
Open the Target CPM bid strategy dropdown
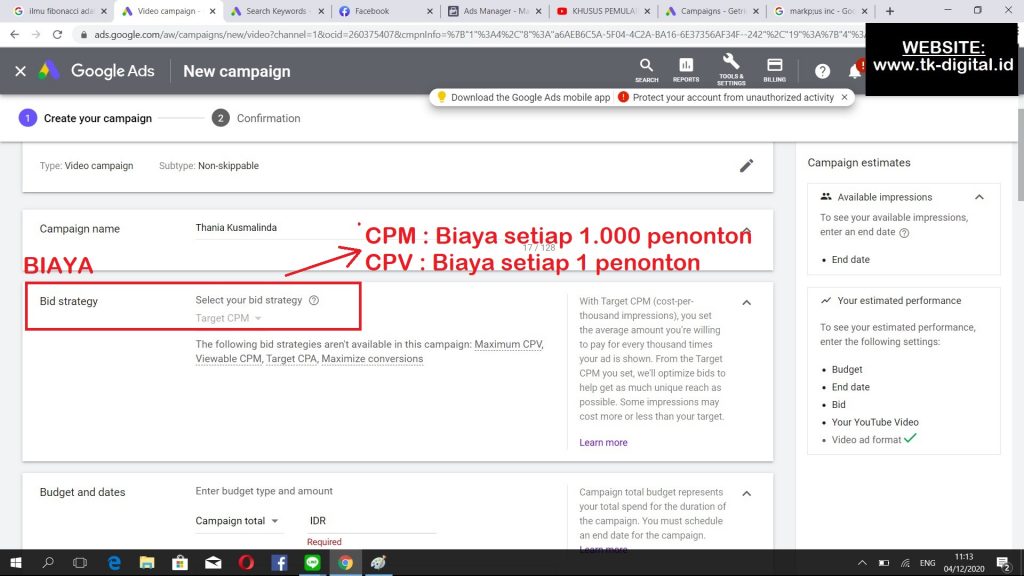pos(229,319)
